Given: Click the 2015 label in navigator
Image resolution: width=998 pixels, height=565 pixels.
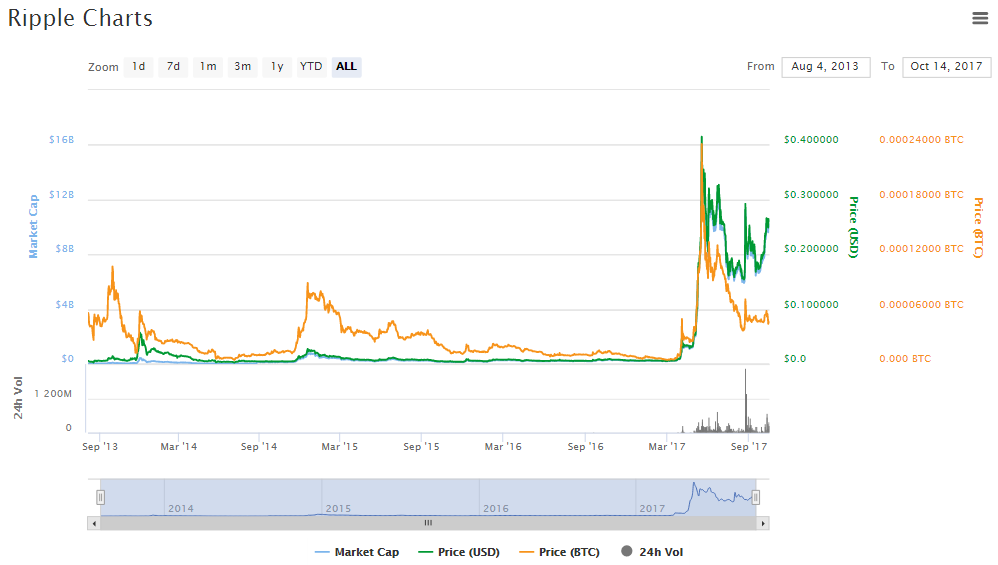Looking at the screenshot, I should [x=338, y=509].
